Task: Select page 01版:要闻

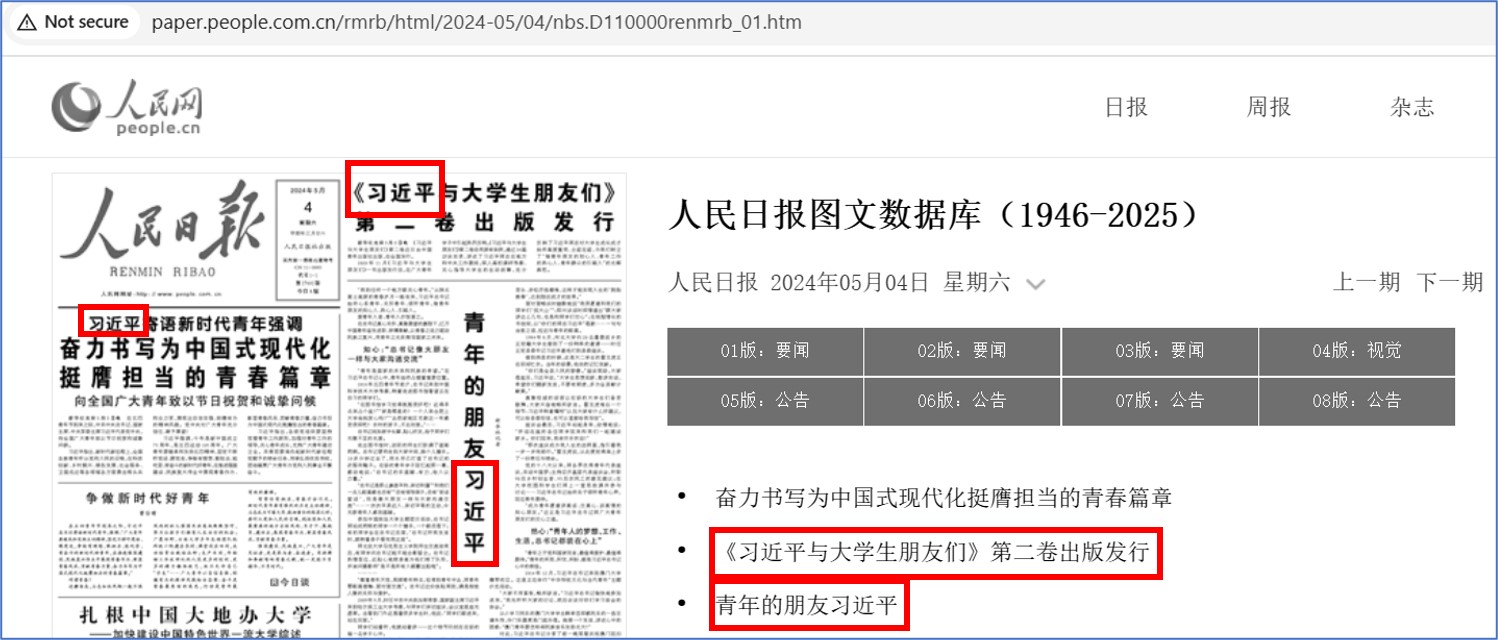Action: click(765, 351)
